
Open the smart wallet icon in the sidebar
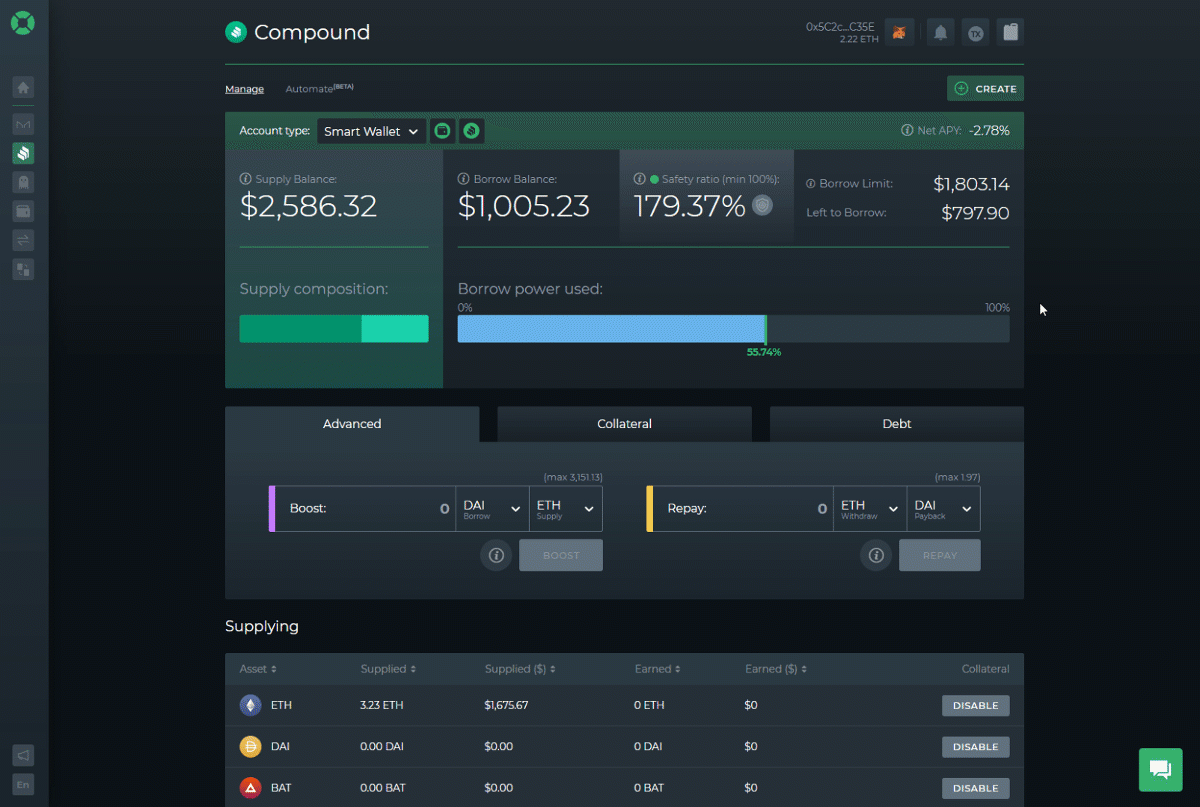coord(23,211)
